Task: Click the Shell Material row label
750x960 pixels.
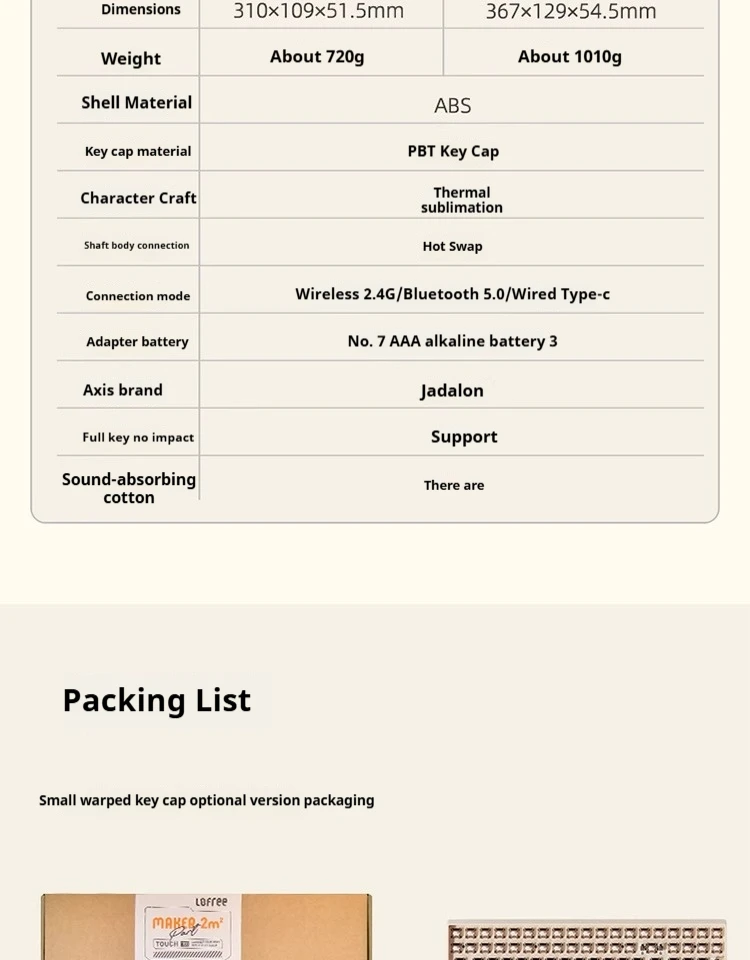Action: tap(137, 102)
